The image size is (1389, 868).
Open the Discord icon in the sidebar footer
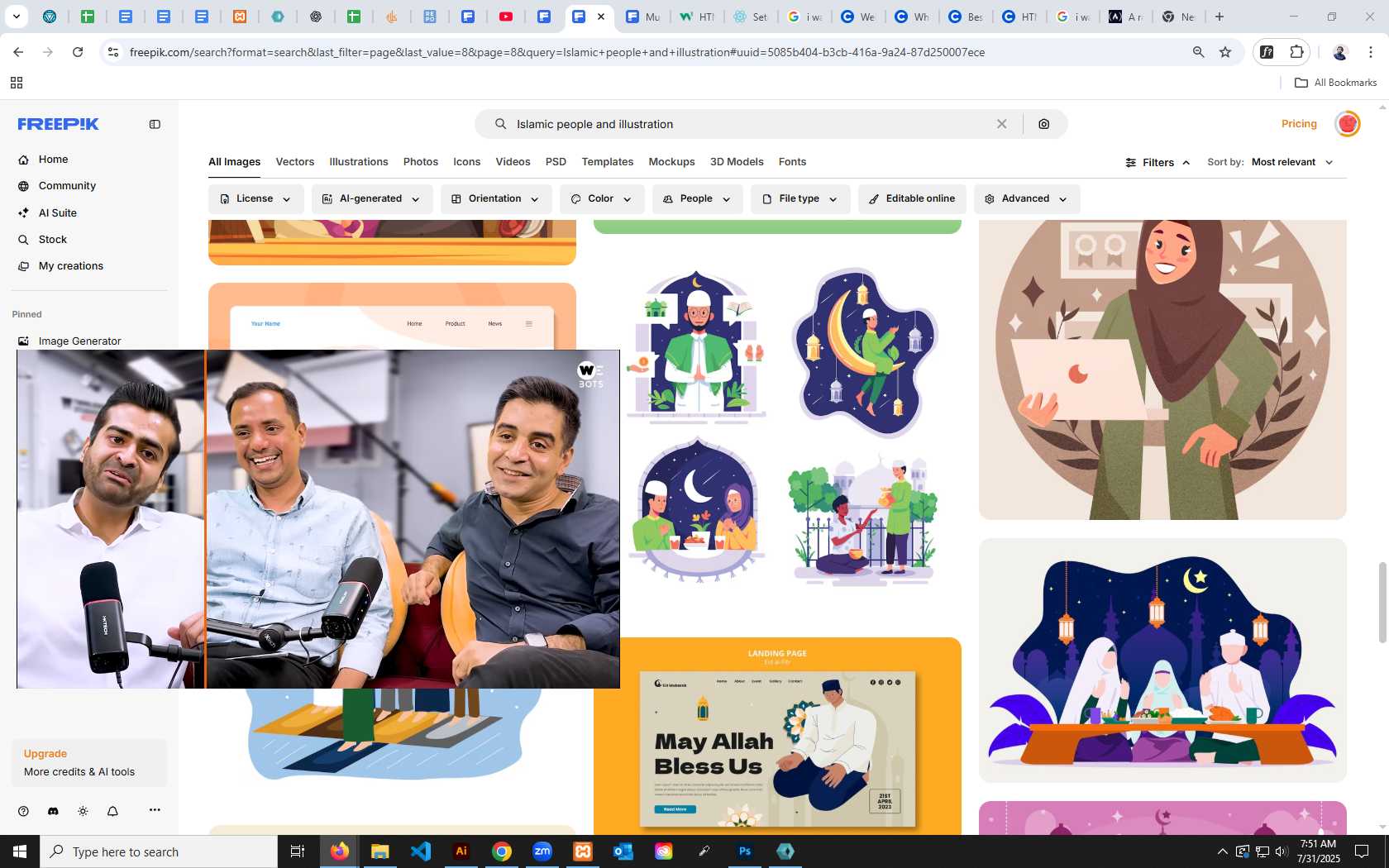pos(53,811)
